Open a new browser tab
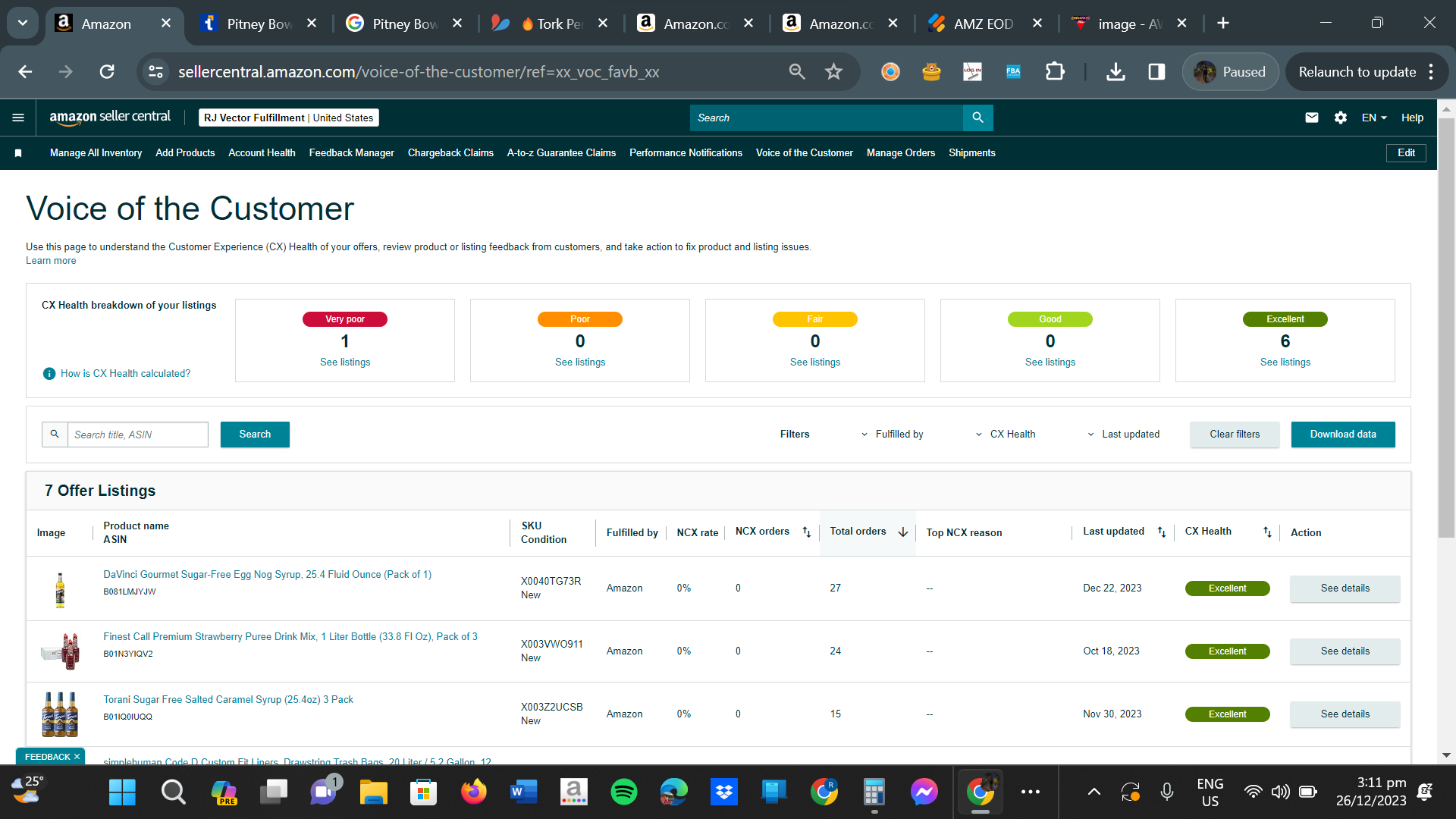The width and height of the screenshot is (1456, 819). 1223,23
